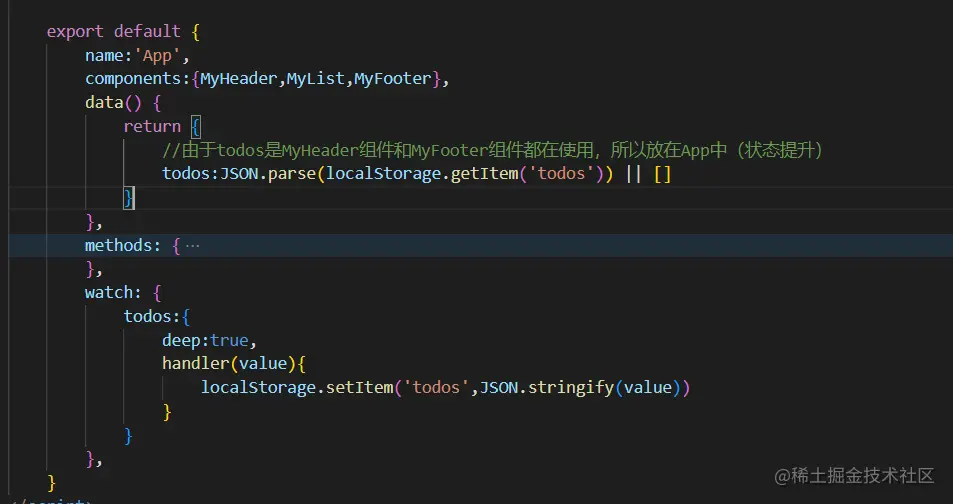
Task: Click the highlighted closing brace after todos line
Action: coord(128,198)
